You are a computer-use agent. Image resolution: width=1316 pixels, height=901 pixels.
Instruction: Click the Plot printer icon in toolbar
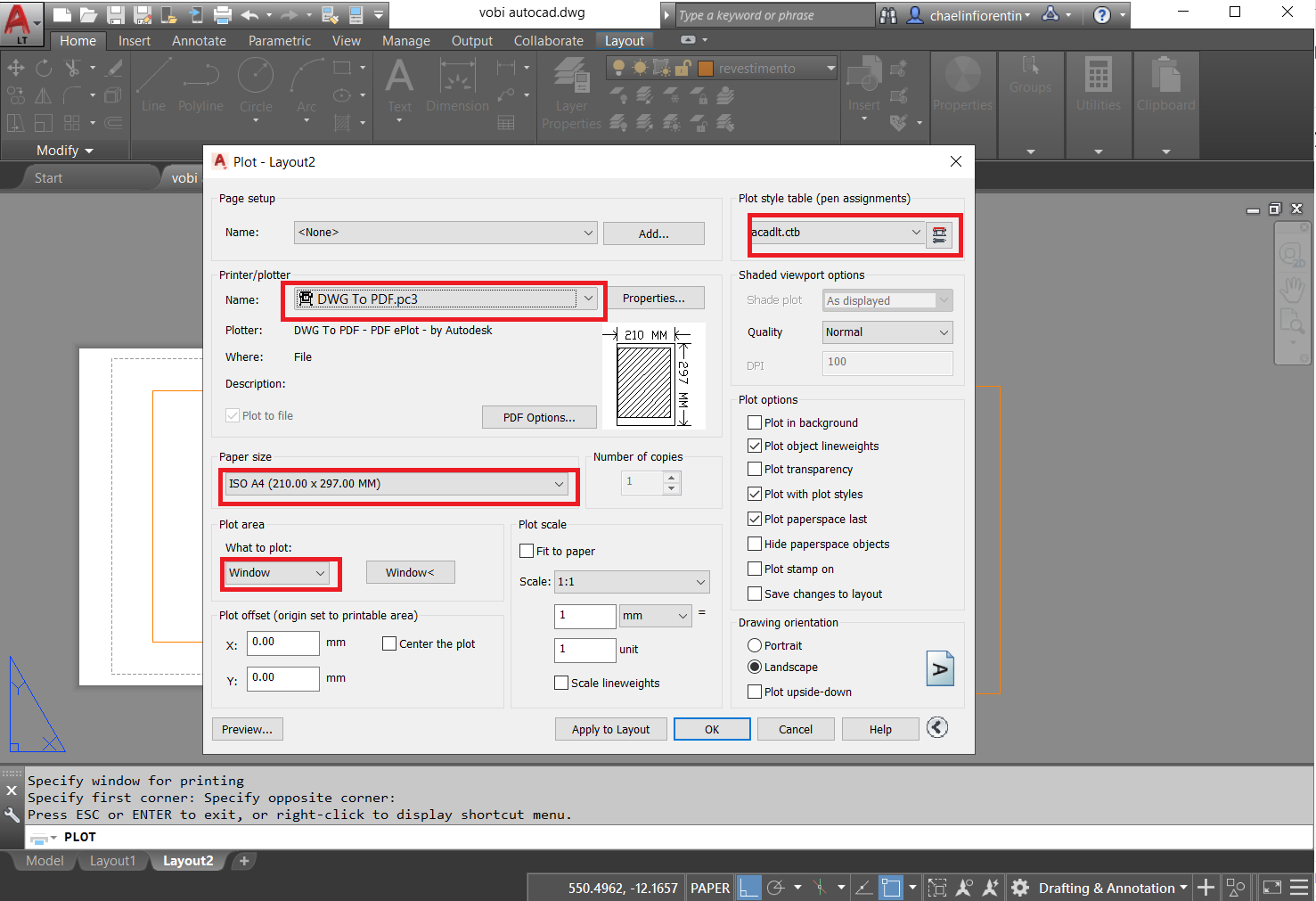(223, 14)
